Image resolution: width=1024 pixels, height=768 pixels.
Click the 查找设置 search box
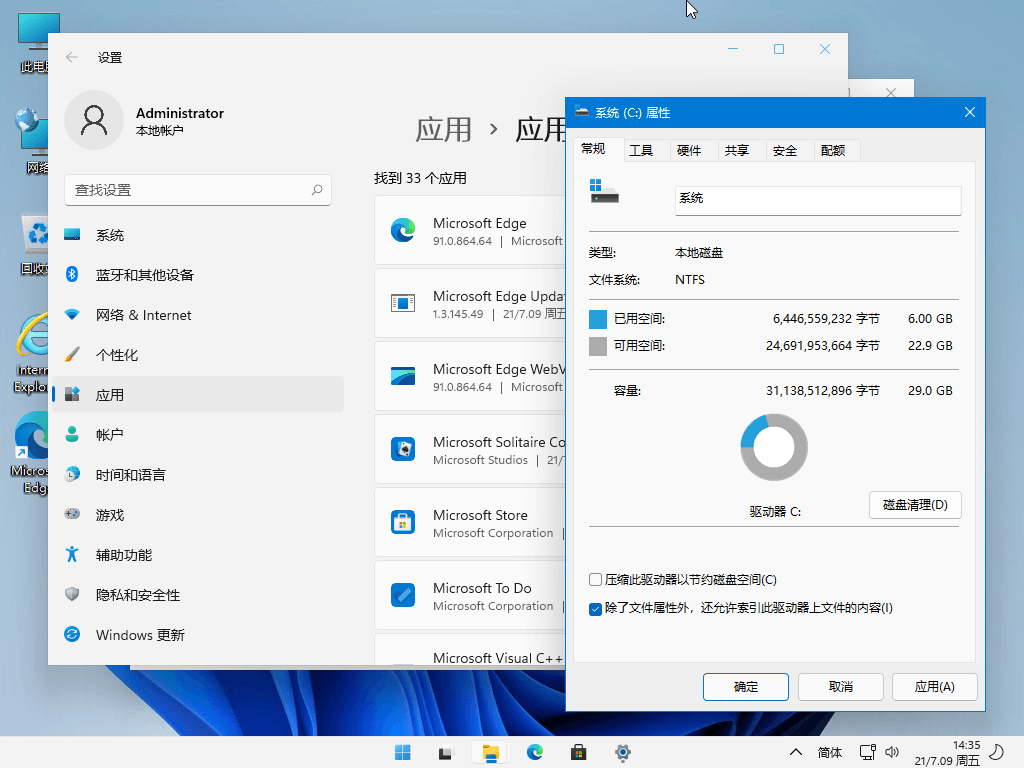pyautogui.click(x=197, y=190)
